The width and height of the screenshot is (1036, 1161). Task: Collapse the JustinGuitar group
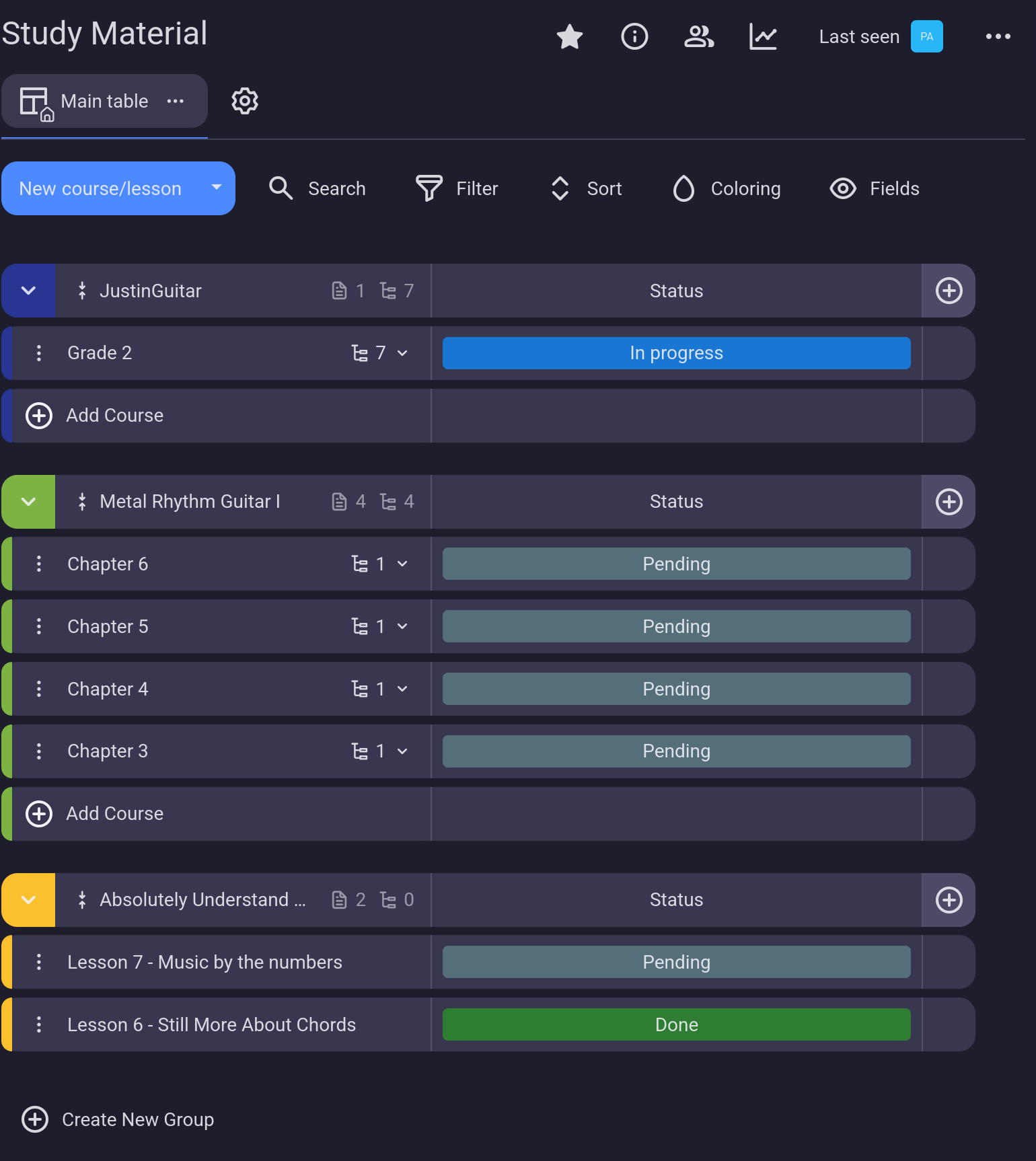tap(28, 291)
